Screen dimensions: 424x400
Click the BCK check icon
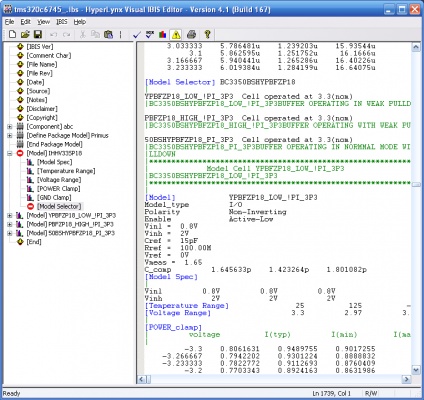tap(150, 34)
